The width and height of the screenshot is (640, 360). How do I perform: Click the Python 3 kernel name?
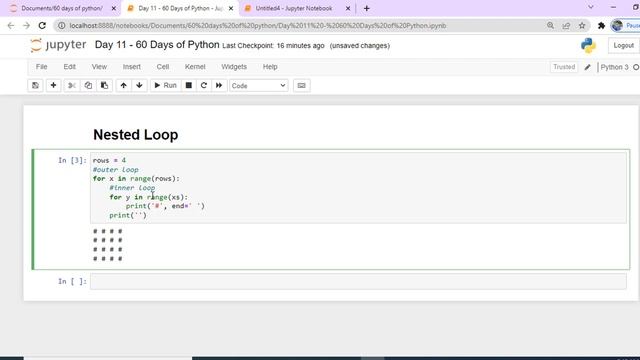click(x=614, y=67)
